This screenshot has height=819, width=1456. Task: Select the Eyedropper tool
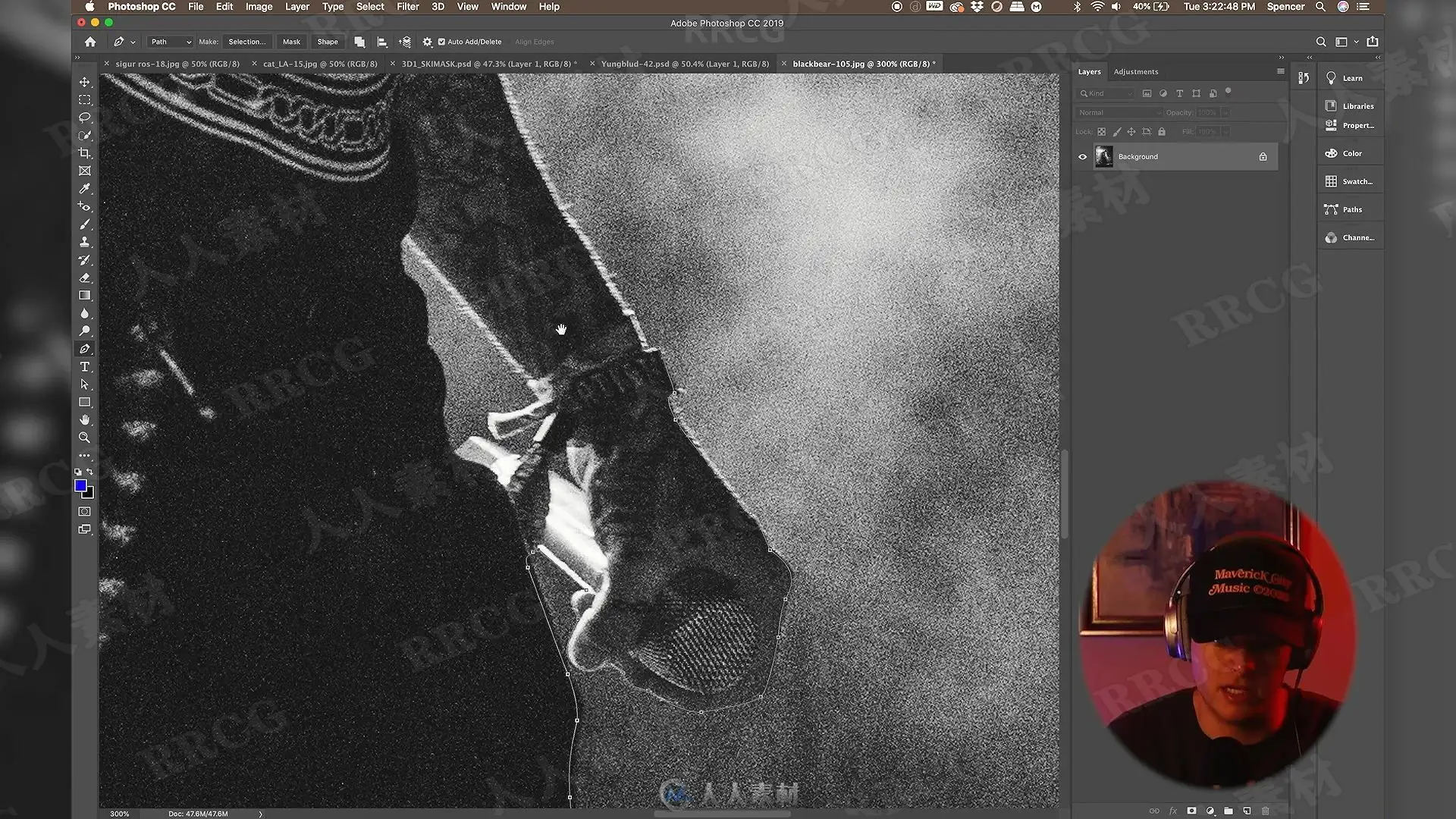coord(85,189)
